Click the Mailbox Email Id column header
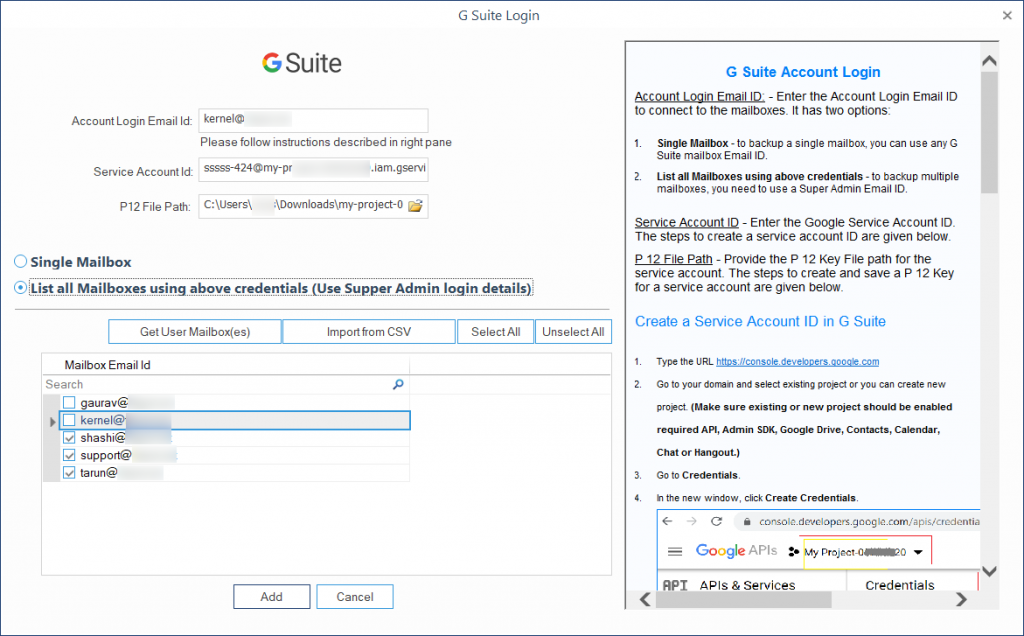The width and height of the screenshot is (1024, 636). (x=225, y=365)
